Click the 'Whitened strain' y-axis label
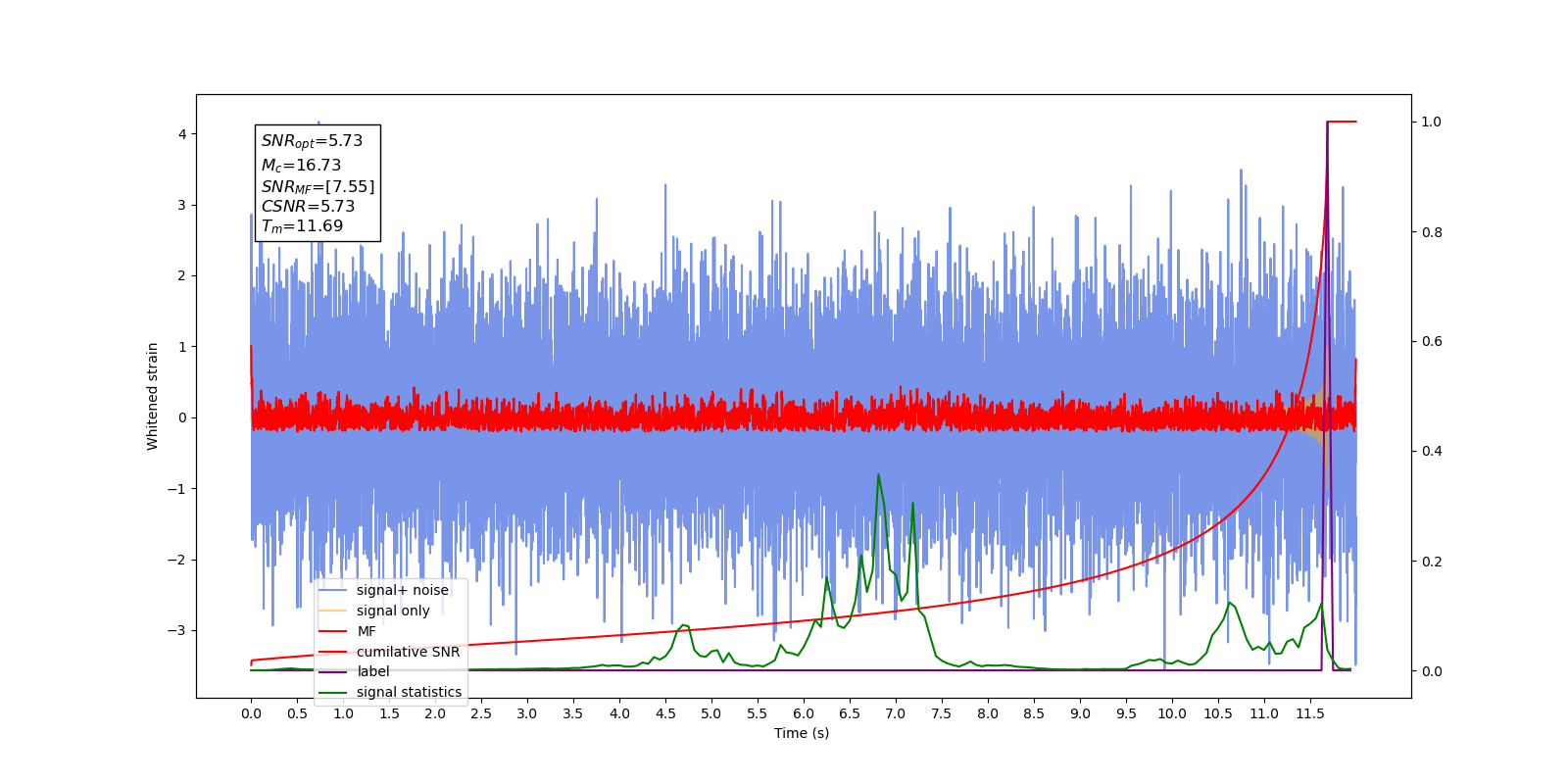Image resolution: width=1568 pixels, height=784 pixels. [x=152, y=396]
